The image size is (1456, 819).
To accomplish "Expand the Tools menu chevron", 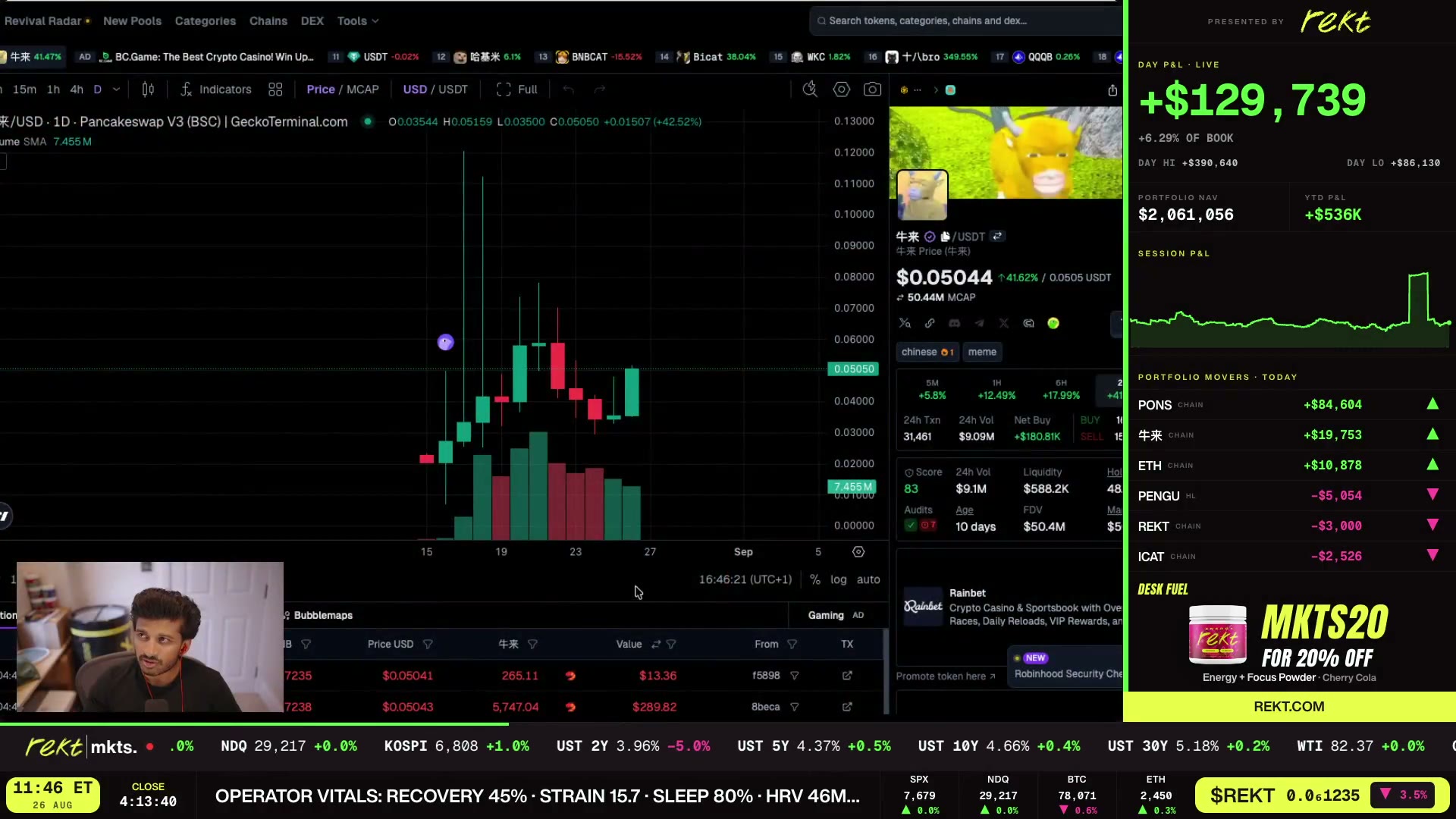I will coord(375,21).
